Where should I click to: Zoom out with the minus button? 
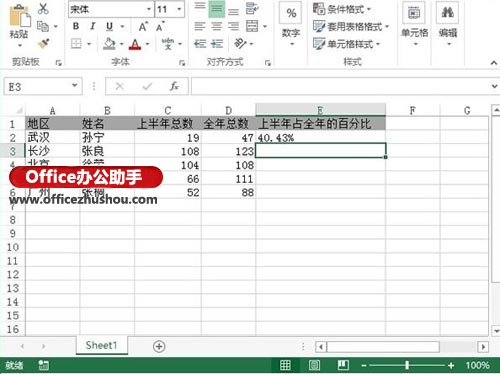point(364,366)
